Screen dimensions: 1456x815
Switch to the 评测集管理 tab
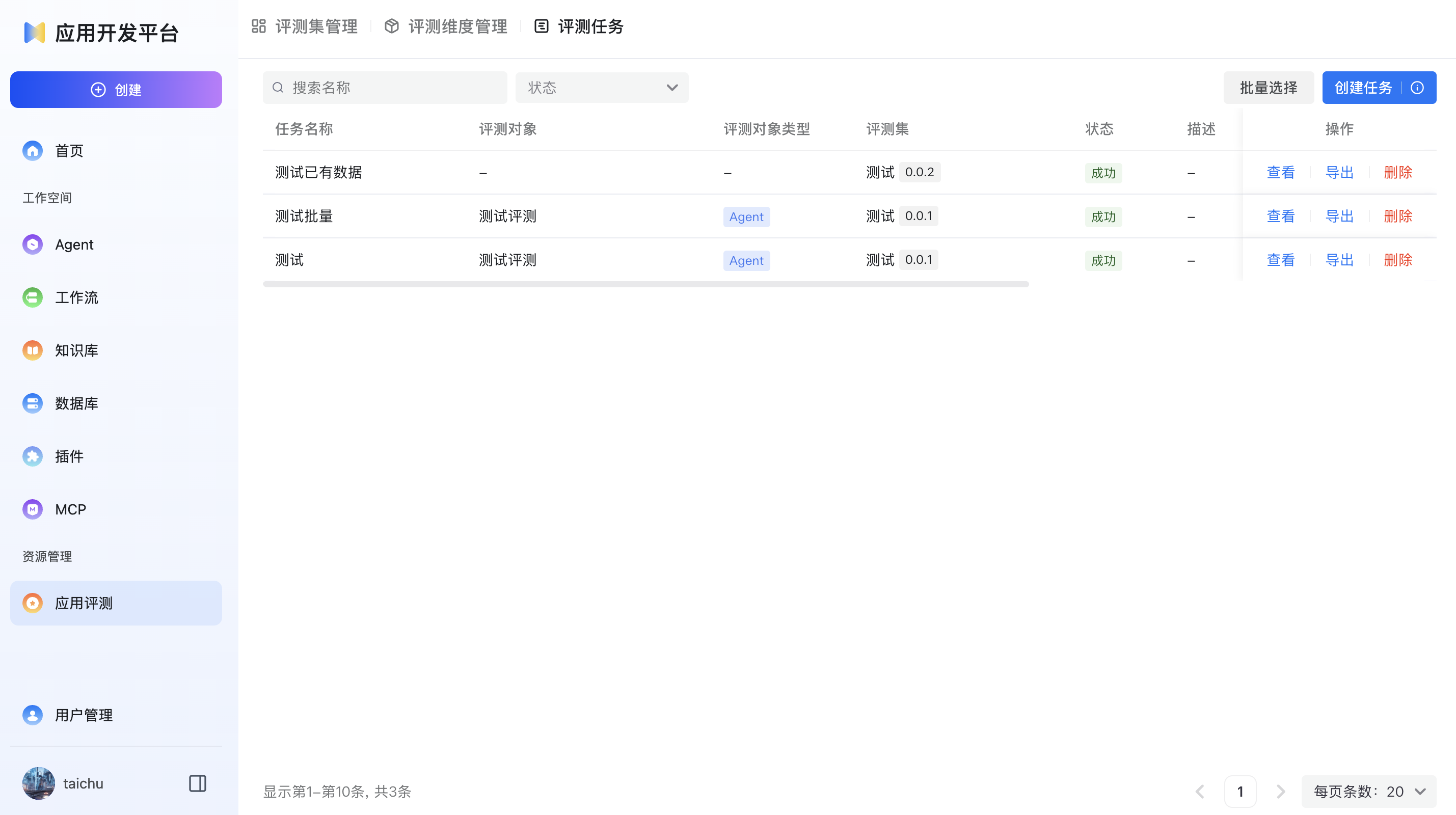click(316, 26)
